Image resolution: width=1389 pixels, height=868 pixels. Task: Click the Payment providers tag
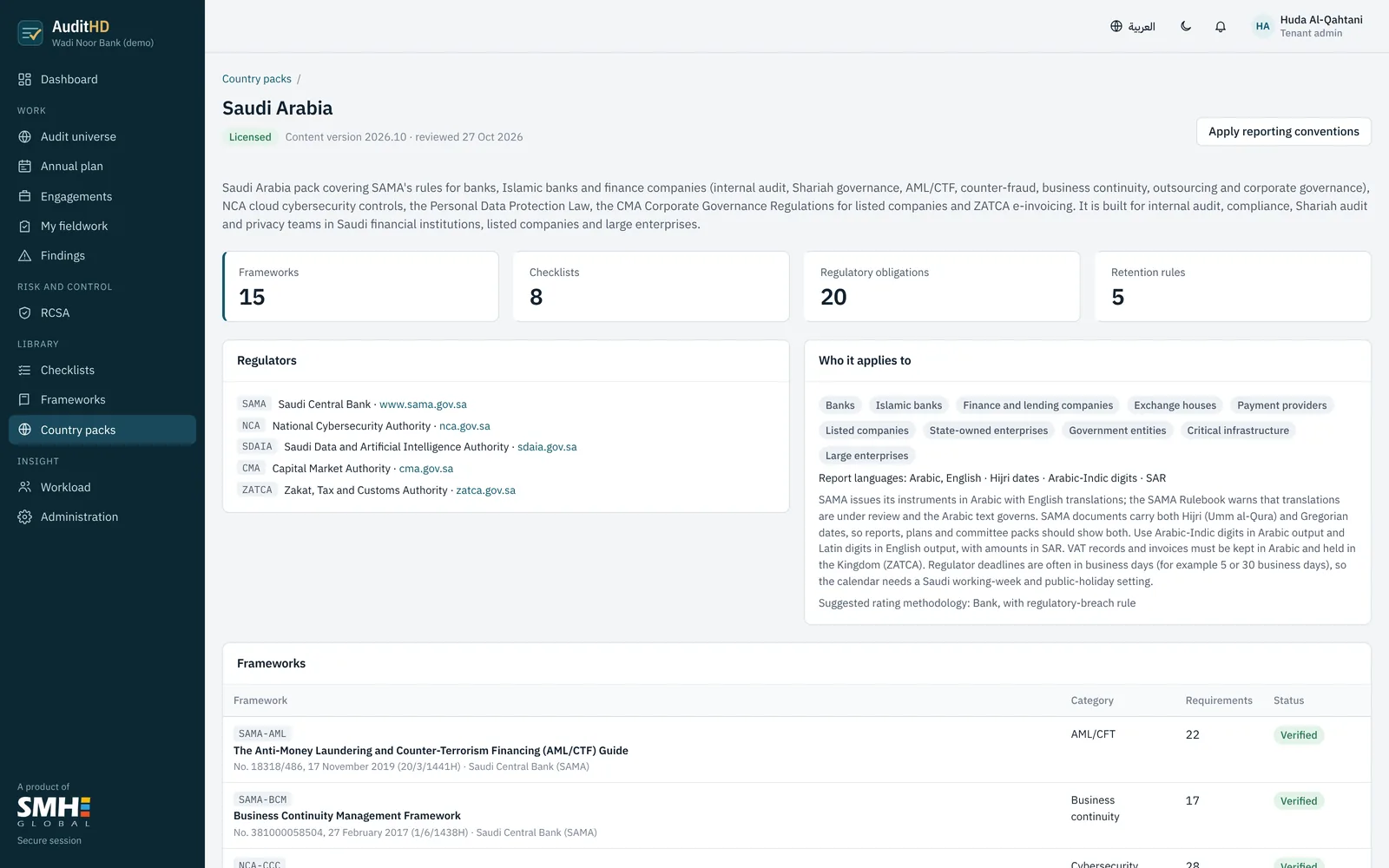tap(1281, 405)
